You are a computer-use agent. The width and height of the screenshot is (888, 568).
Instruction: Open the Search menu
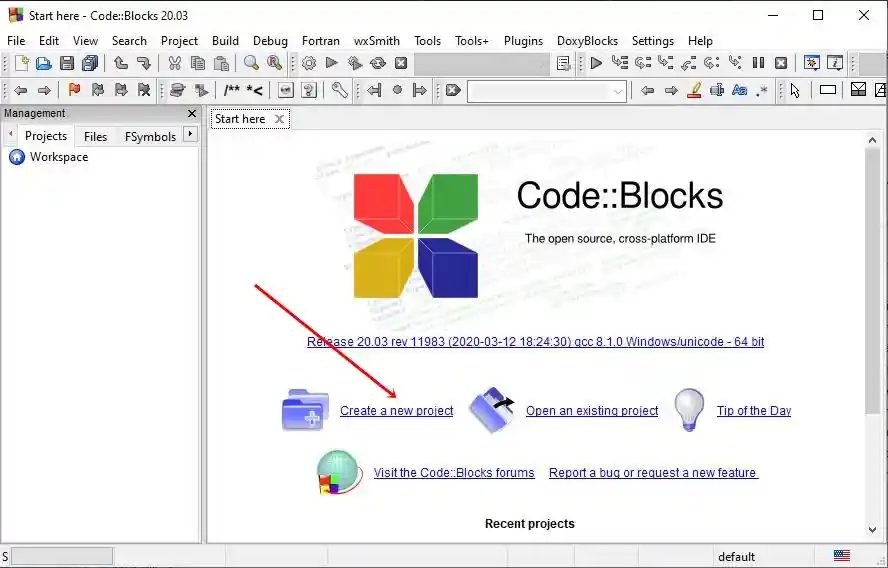tap(129, 41)
